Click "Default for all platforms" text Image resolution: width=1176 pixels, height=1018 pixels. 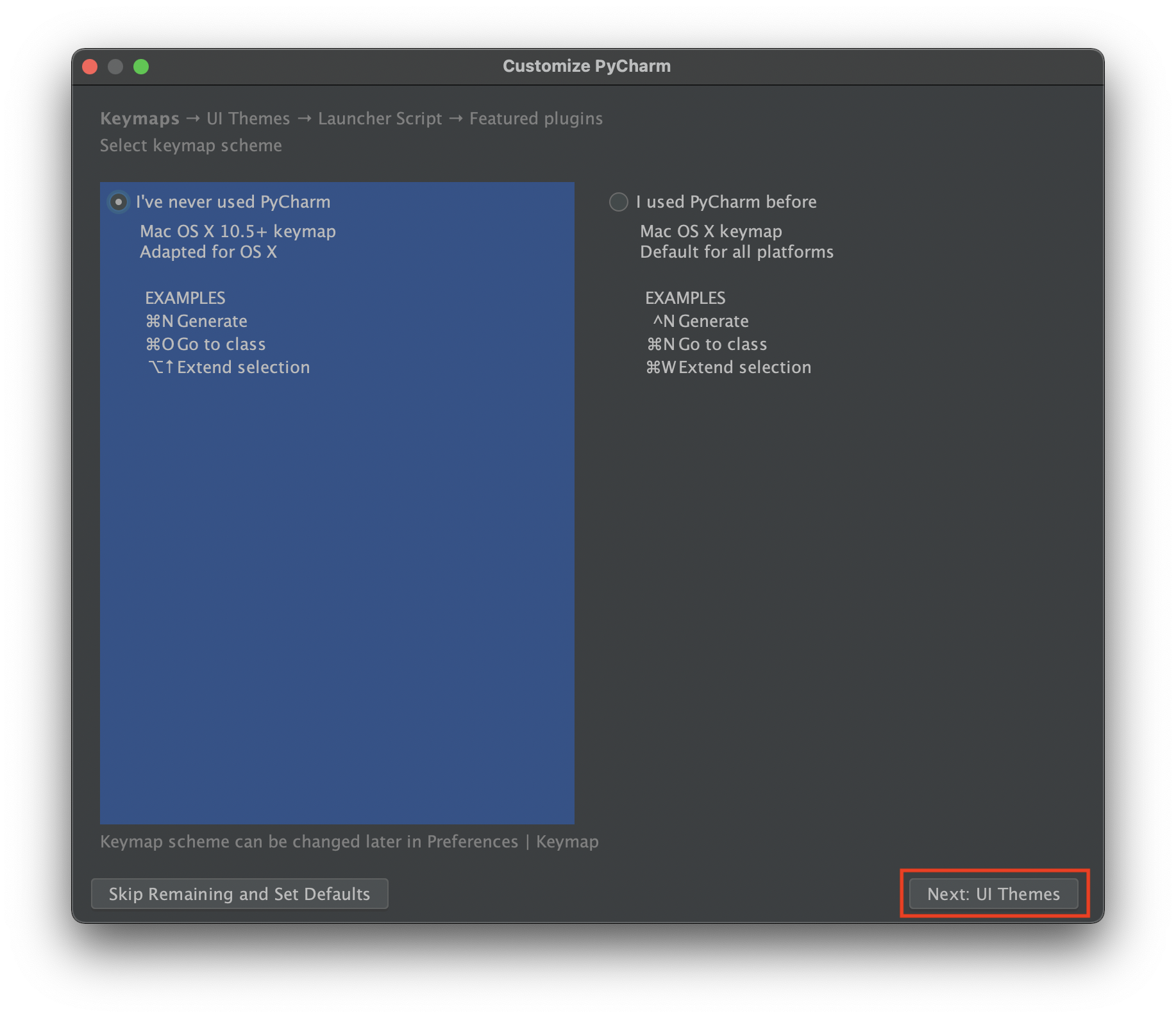coord(737,252)
